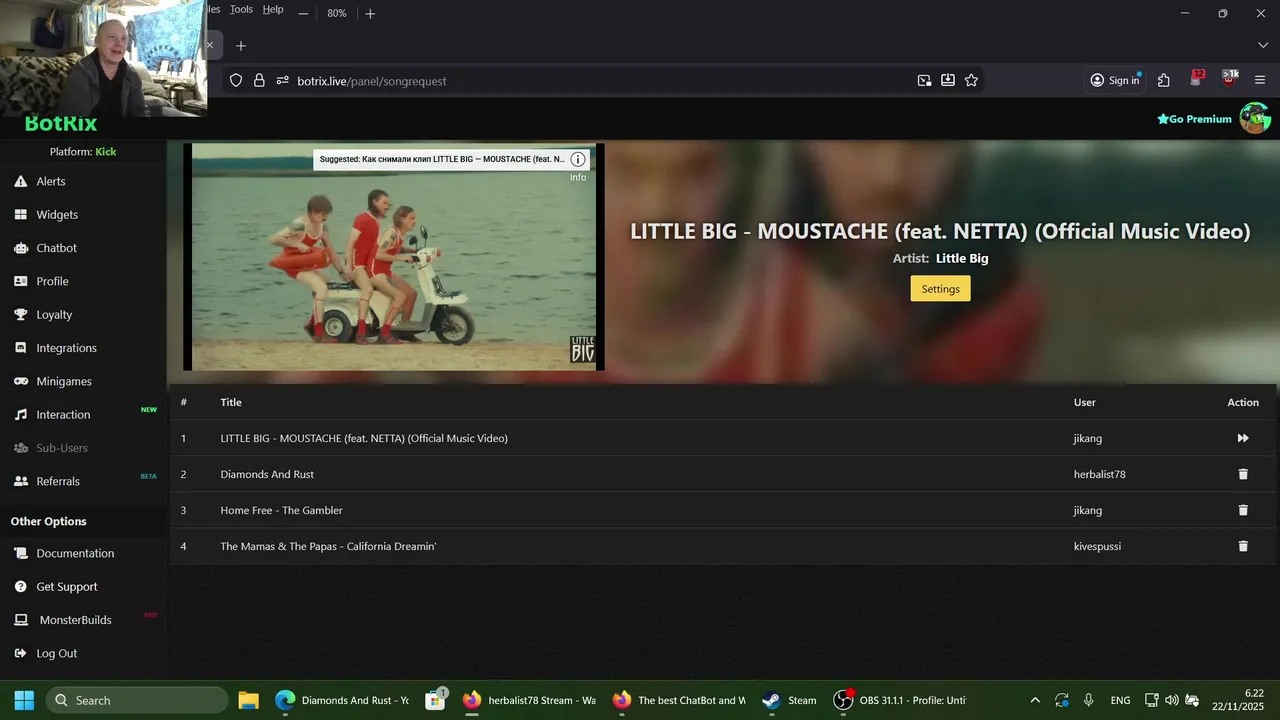Open the suggested video banner in the player
Viewport: 1280px width, 720px height.
point(442,159)
